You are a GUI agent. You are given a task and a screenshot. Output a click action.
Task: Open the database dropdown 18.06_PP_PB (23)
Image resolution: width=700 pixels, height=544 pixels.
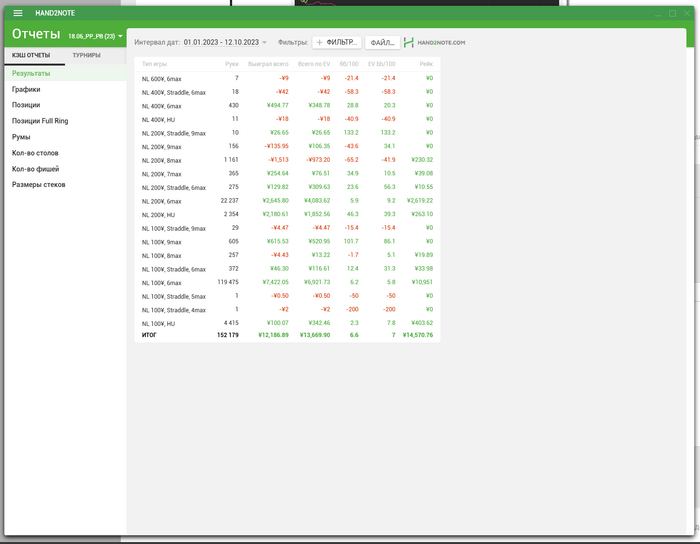[x=95, y=36]
